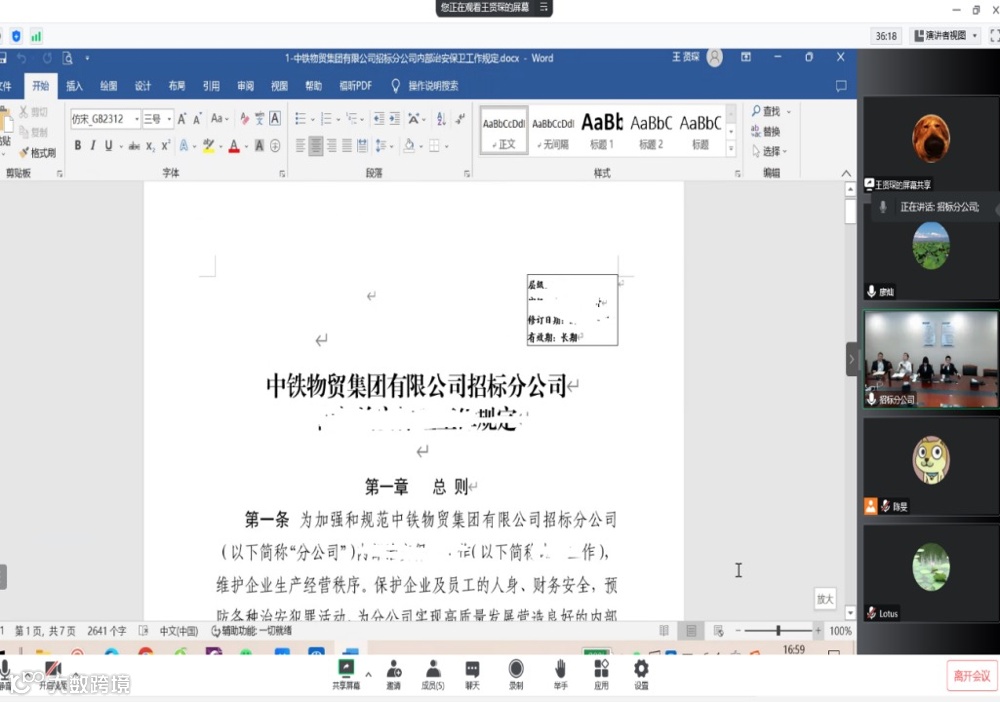This screenshot has height=702, width=1000.
Task: Apply subscript formatting
Action: coord(151,146)
